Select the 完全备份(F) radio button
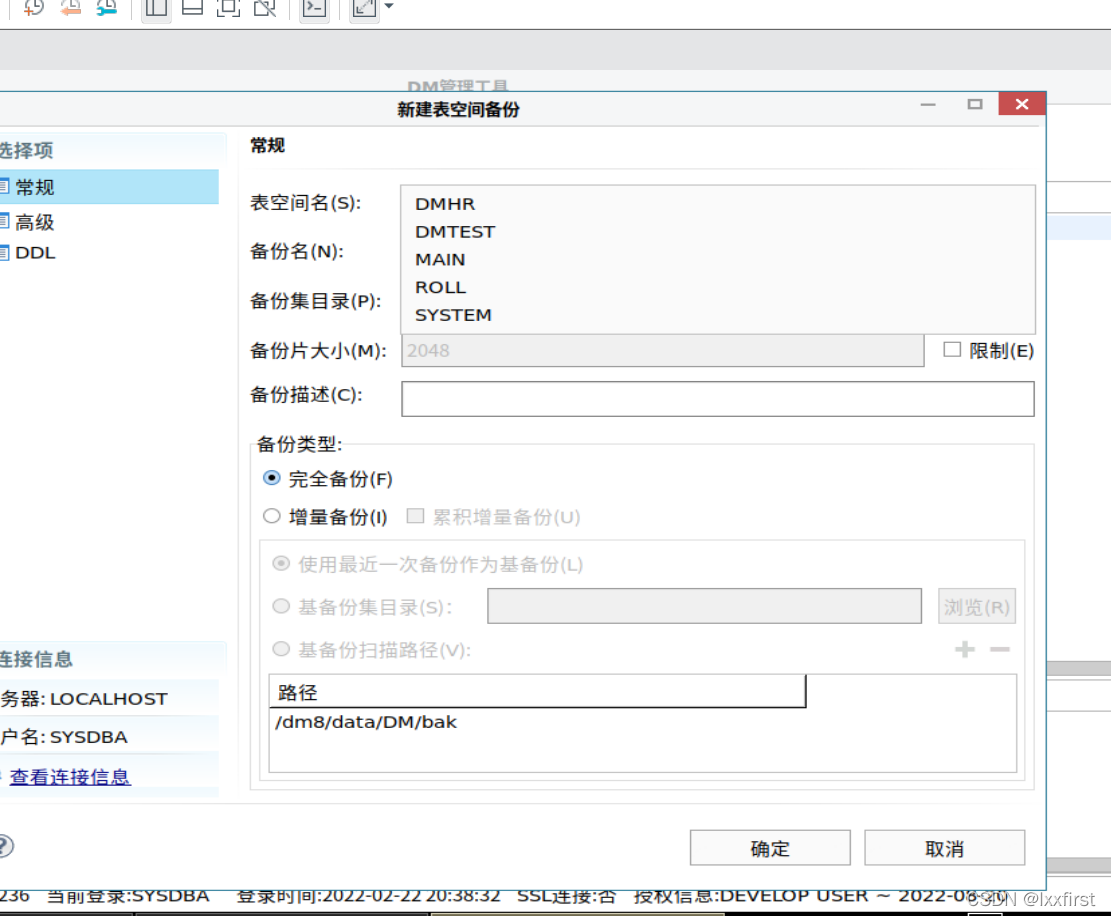 click(271, 478)
